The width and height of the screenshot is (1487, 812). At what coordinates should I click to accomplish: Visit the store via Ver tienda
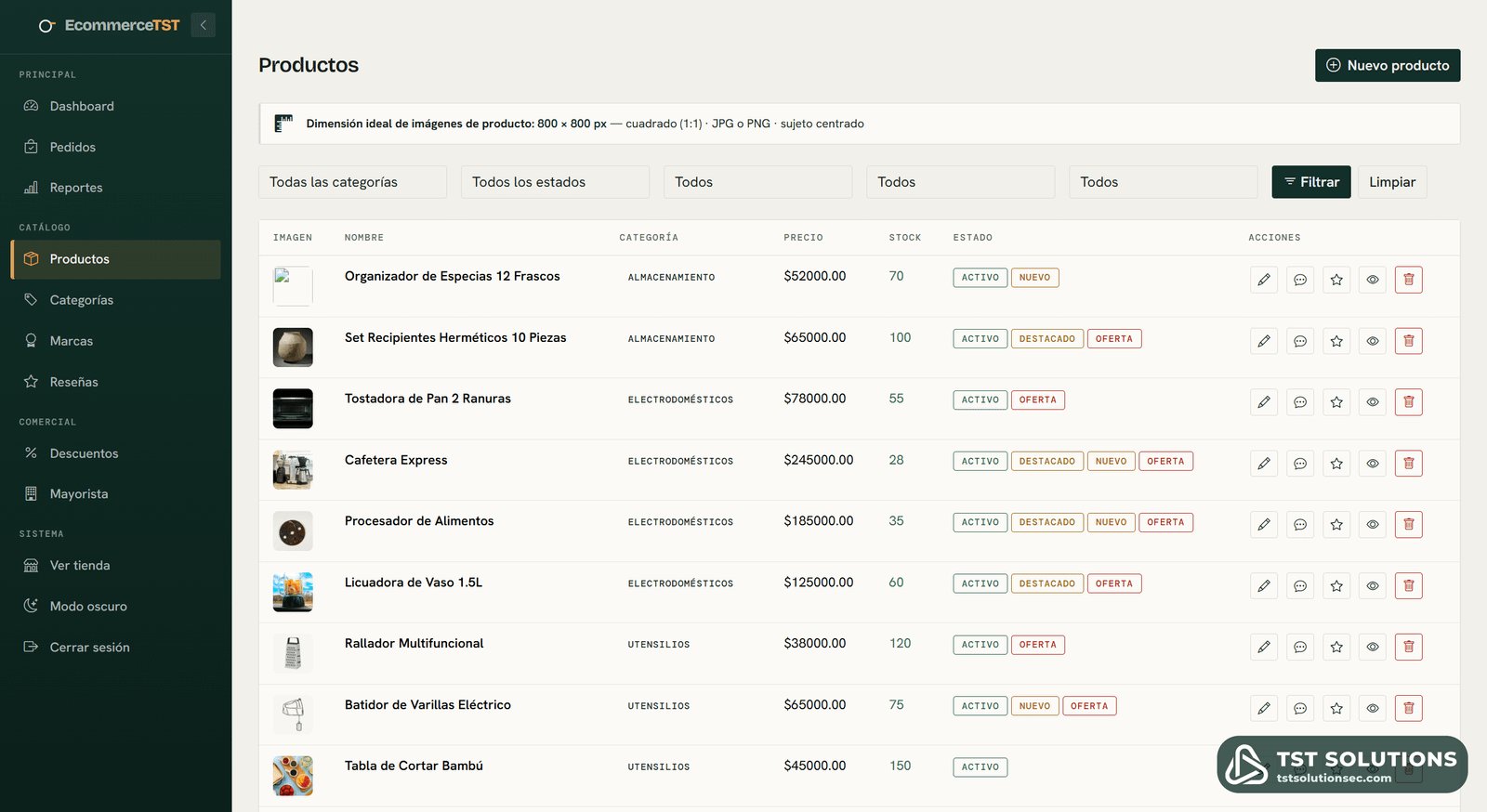pos(115,566)
